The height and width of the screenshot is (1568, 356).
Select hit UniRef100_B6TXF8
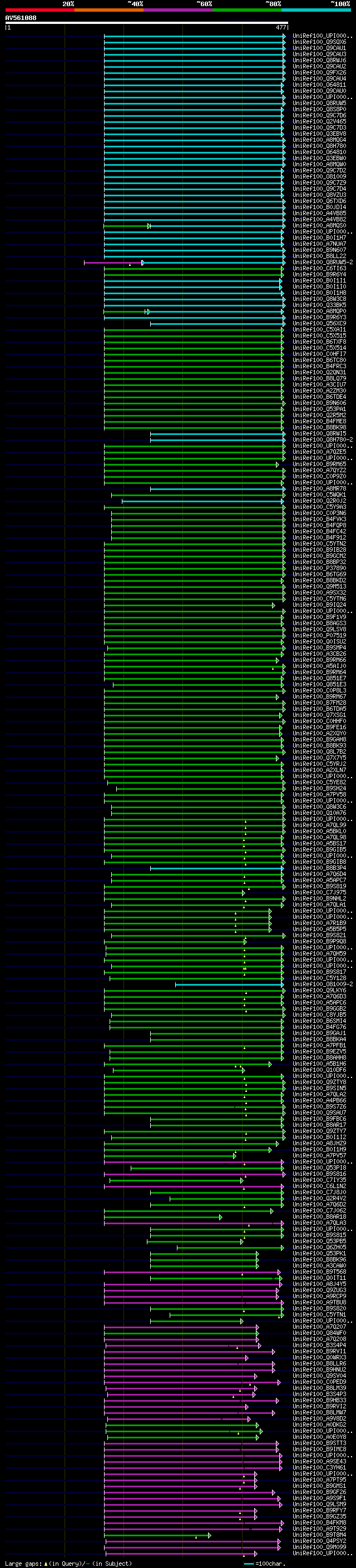point(319,342)
